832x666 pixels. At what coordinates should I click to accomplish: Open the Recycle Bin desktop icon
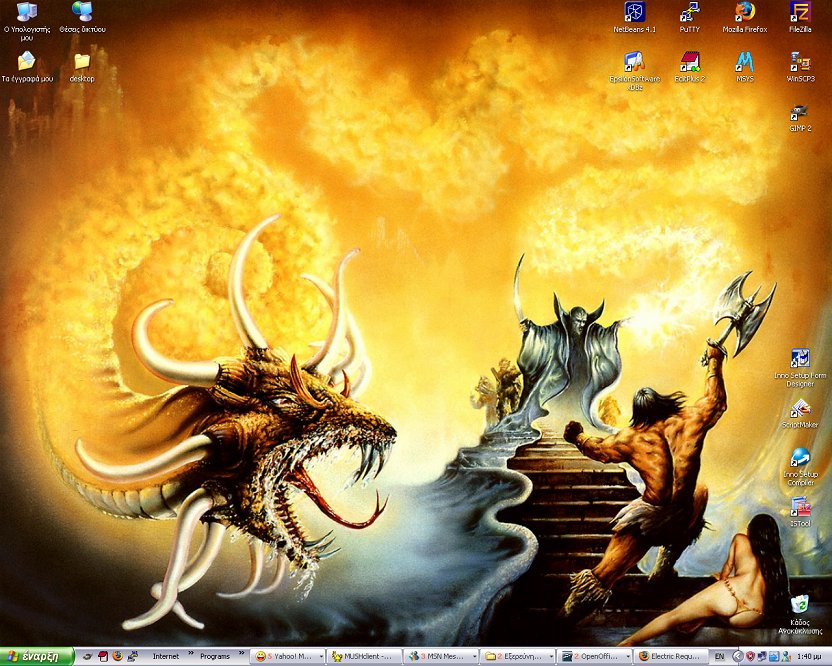tap(800, 615)
